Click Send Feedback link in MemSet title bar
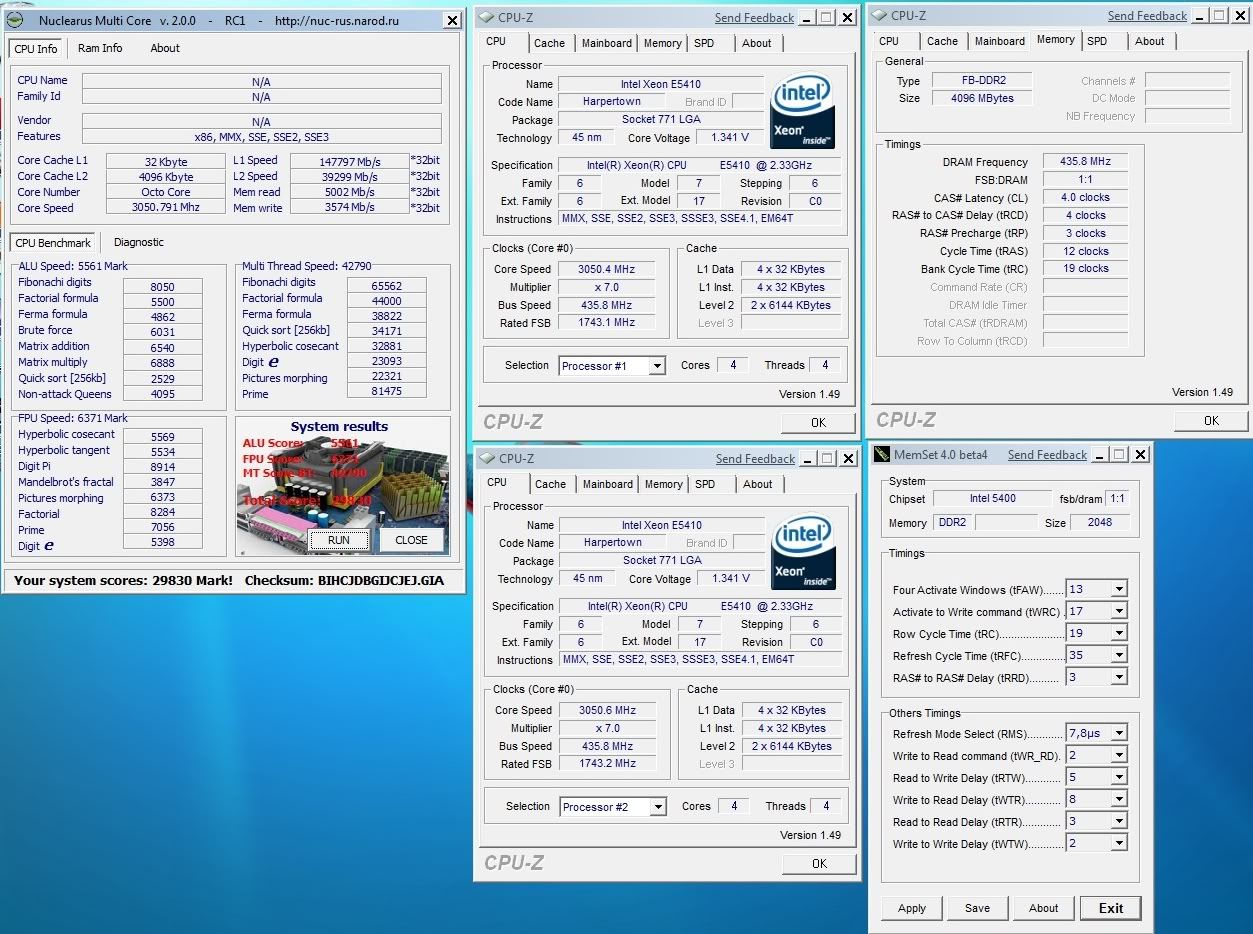The image size is (1253, 934). pyautogui.click(x=1047, y=455)
